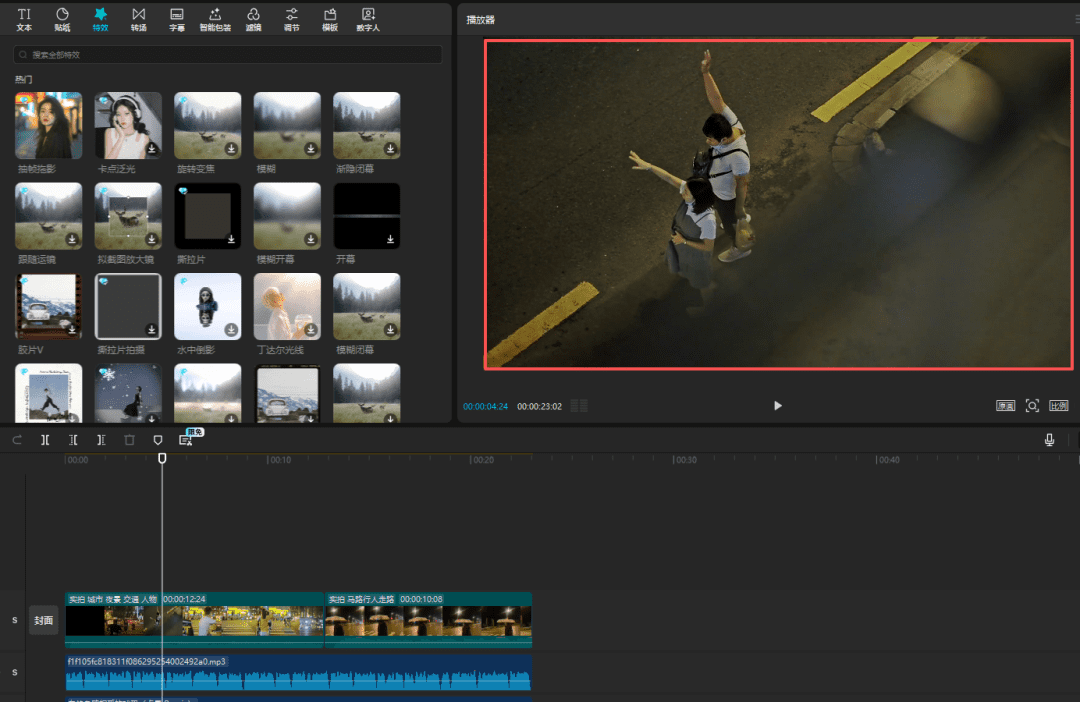This screenshot has width=1080, height=702.
Task: Click the 原画 original quality button
Action: (x=1005, y=405)
